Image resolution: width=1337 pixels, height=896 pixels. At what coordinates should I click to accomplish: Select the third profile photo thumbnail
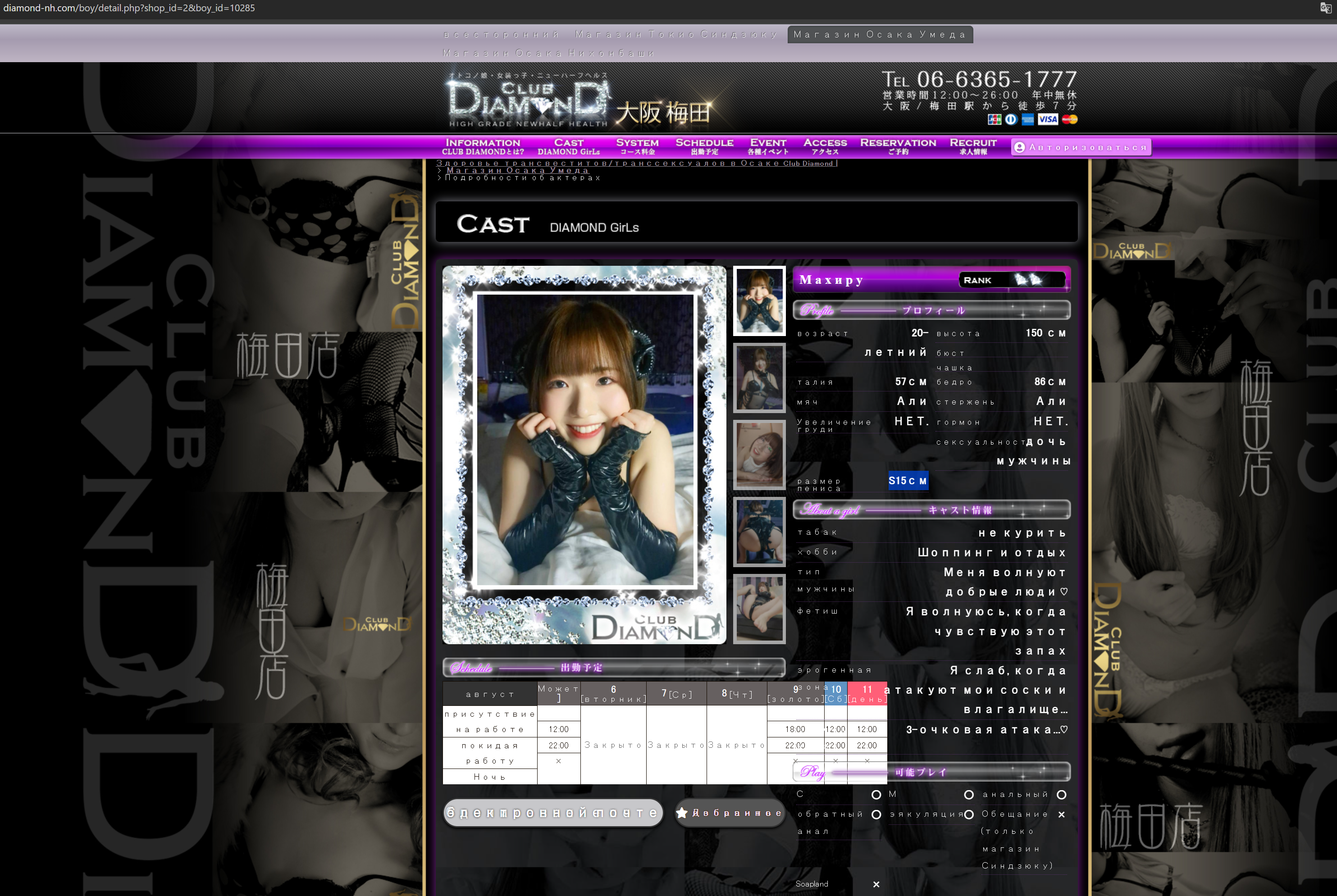click(759, 455)
